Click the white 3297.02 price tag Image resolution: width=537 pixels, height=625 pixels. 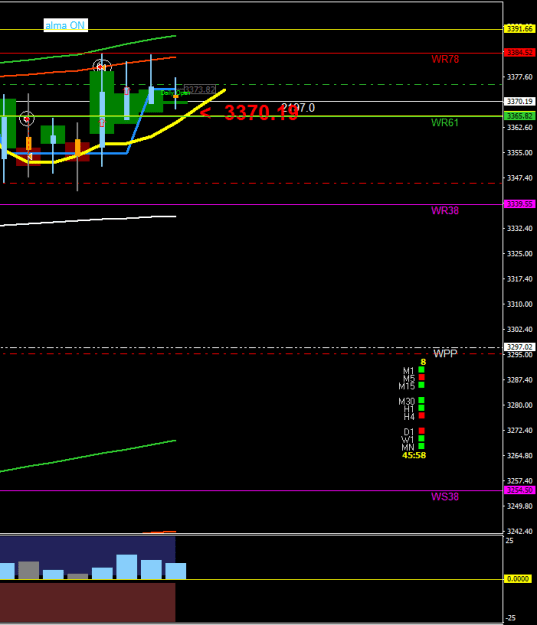coord(519,347)
